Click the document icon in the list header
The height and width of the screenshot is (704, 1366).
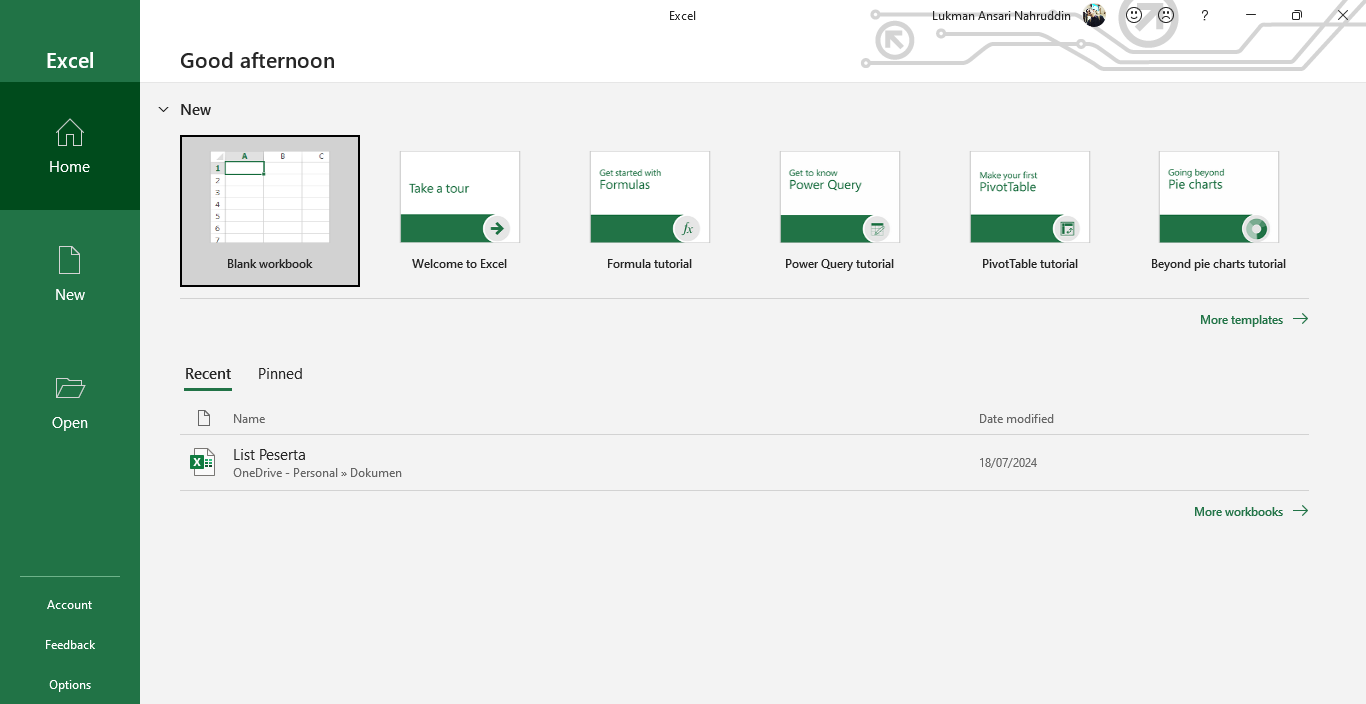point(204,418)
